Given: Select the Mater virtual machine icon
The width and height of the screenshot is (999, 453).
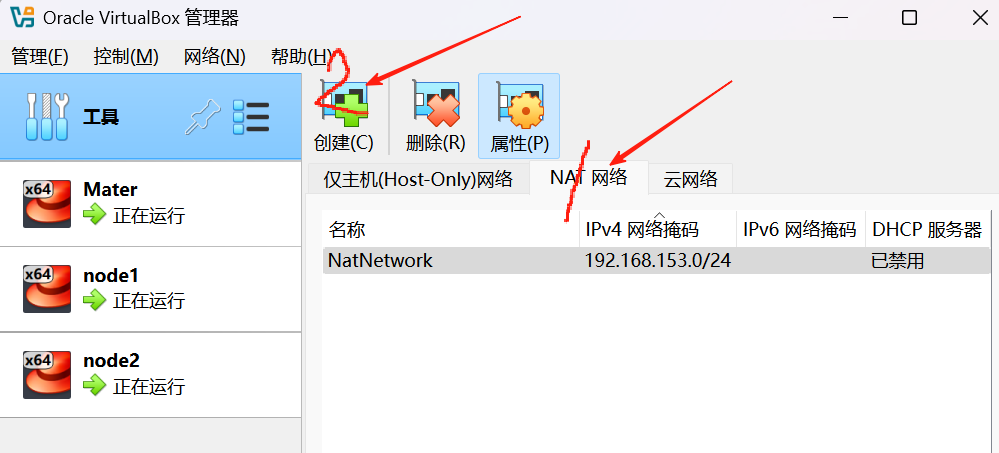Looking at the screenshot, I should coord(47,204).
